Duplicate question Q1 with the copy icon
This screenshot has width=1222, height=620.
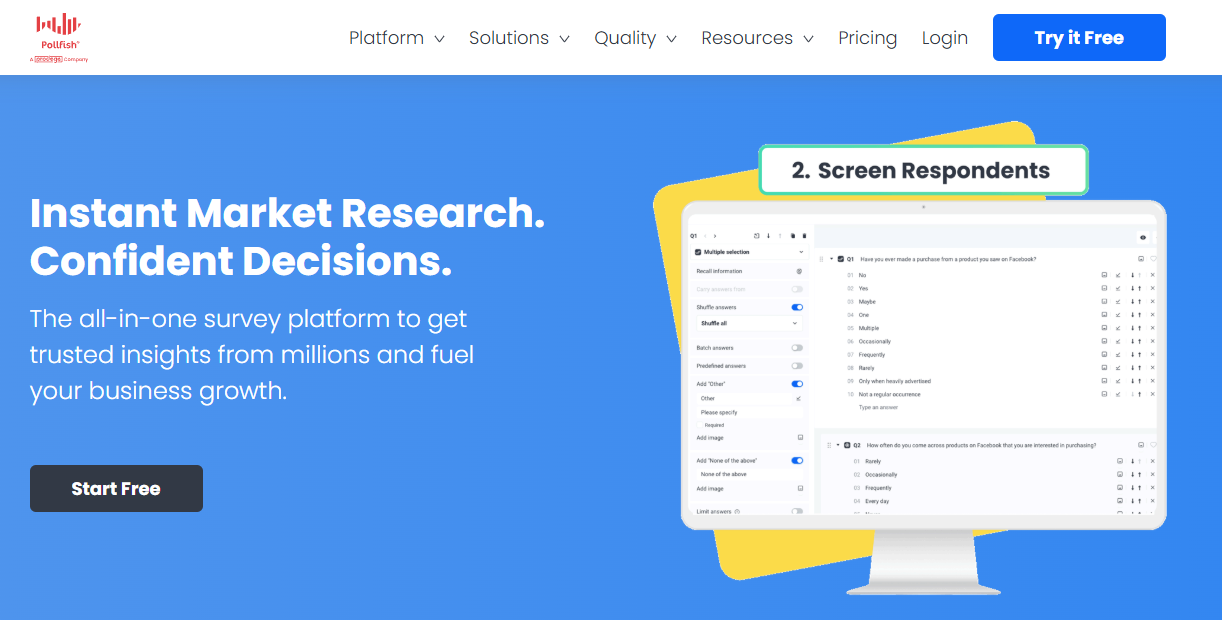793,236
